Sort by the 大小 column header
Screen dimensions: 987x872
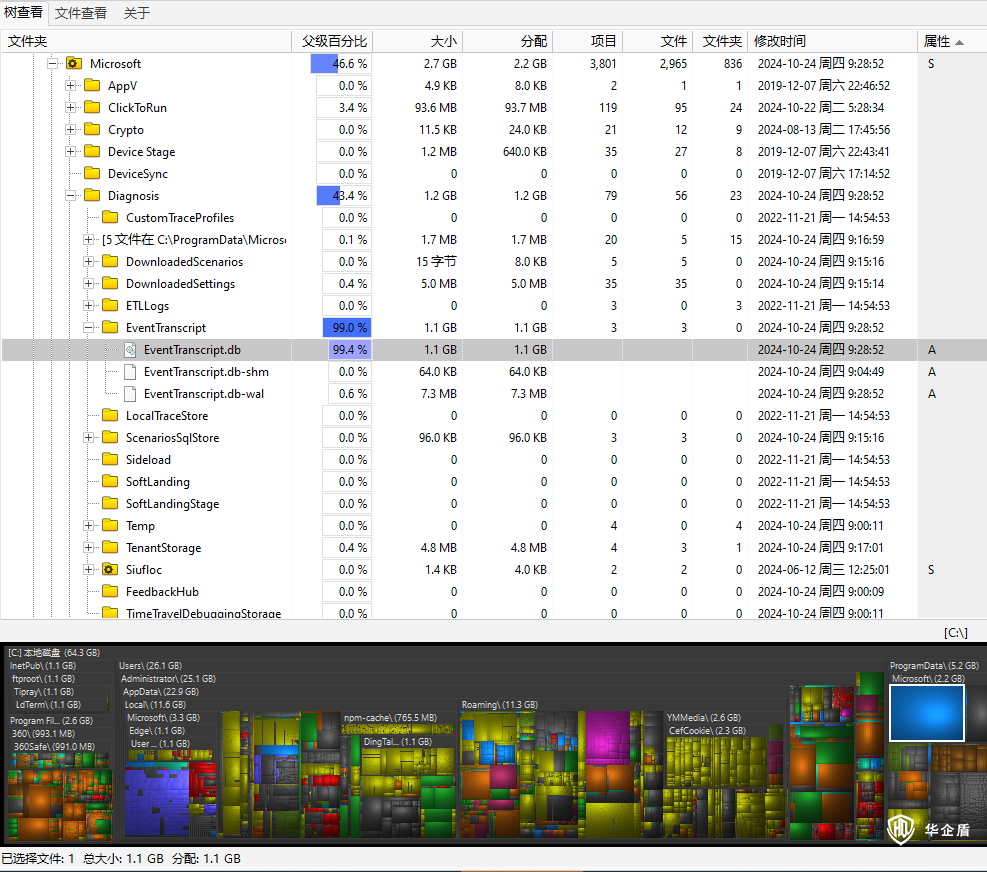443,41
